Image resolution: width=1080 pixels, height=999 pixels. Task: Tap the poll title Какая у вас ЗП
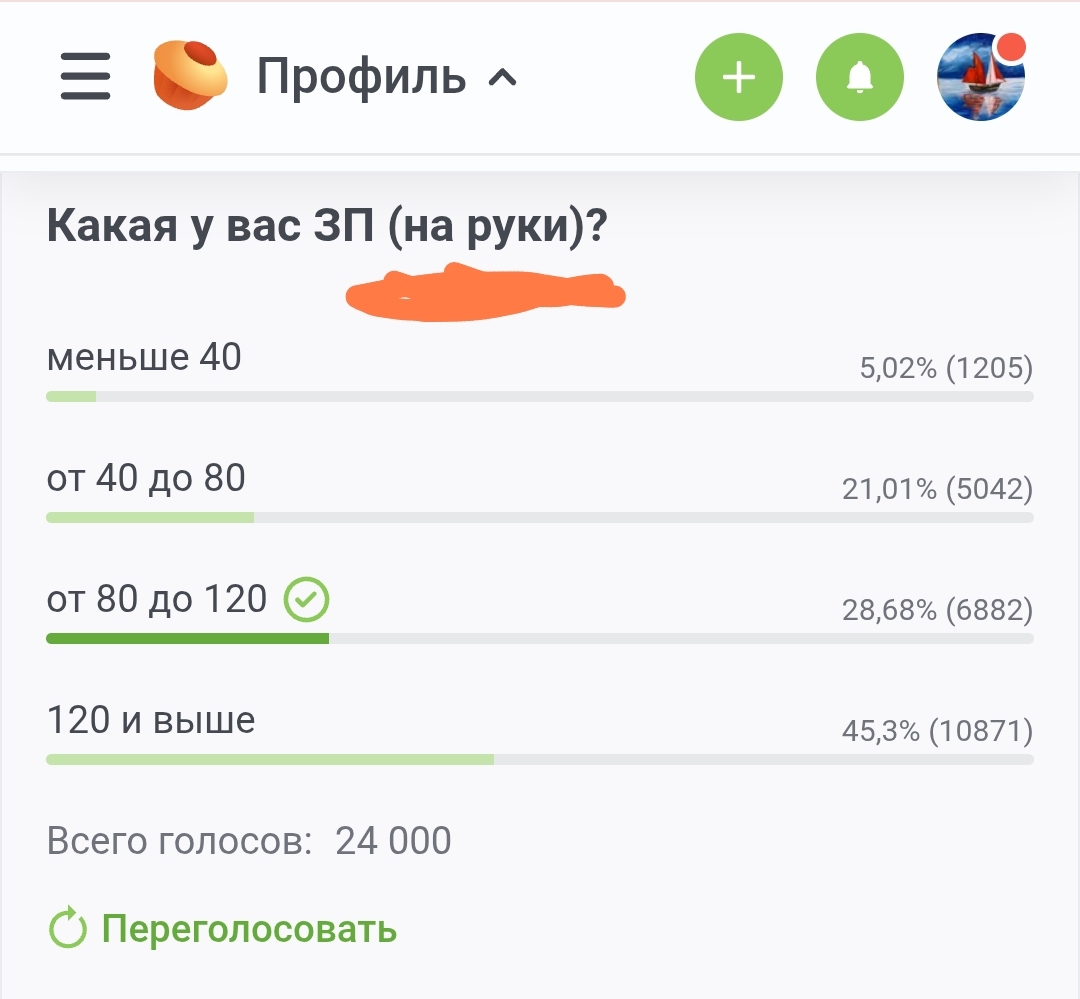click(x=327, y=226)
